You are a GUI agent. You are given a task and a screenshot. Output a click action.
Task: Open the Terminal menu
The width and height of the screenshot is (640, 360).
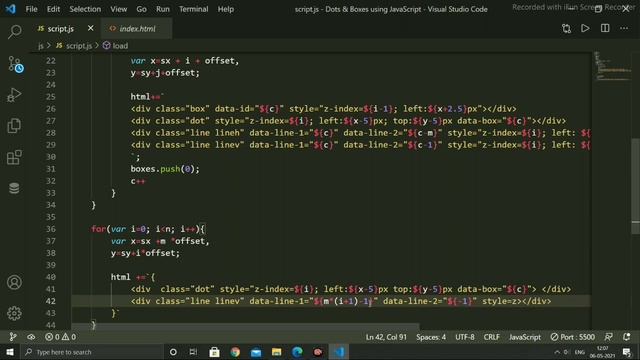193,9
